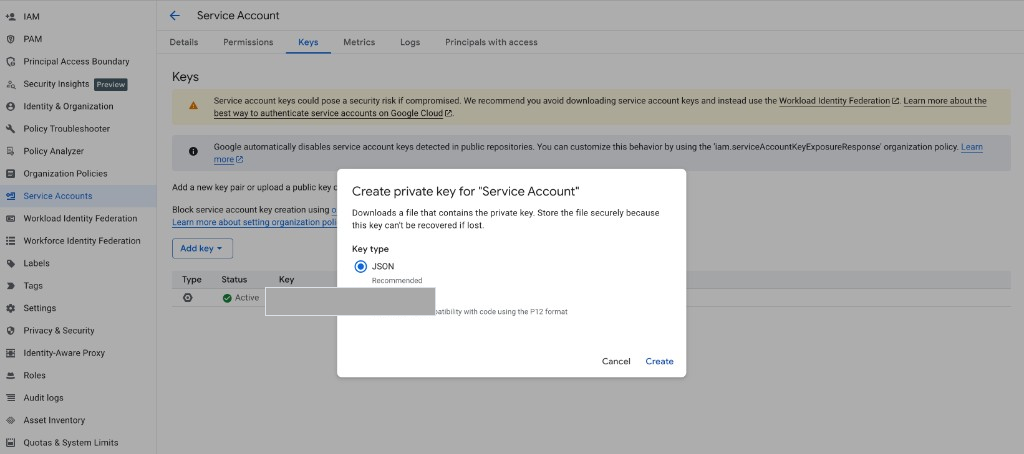Viewport: 1024px width, 454px height.
Task: Click the Roles sidebar icon
Action: (10, 376)
